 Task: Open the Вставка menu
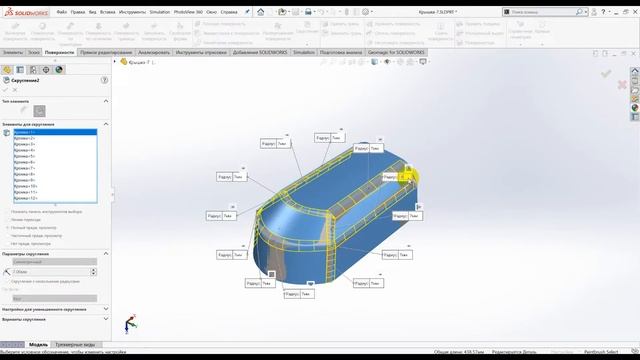(x=107, y=12)
